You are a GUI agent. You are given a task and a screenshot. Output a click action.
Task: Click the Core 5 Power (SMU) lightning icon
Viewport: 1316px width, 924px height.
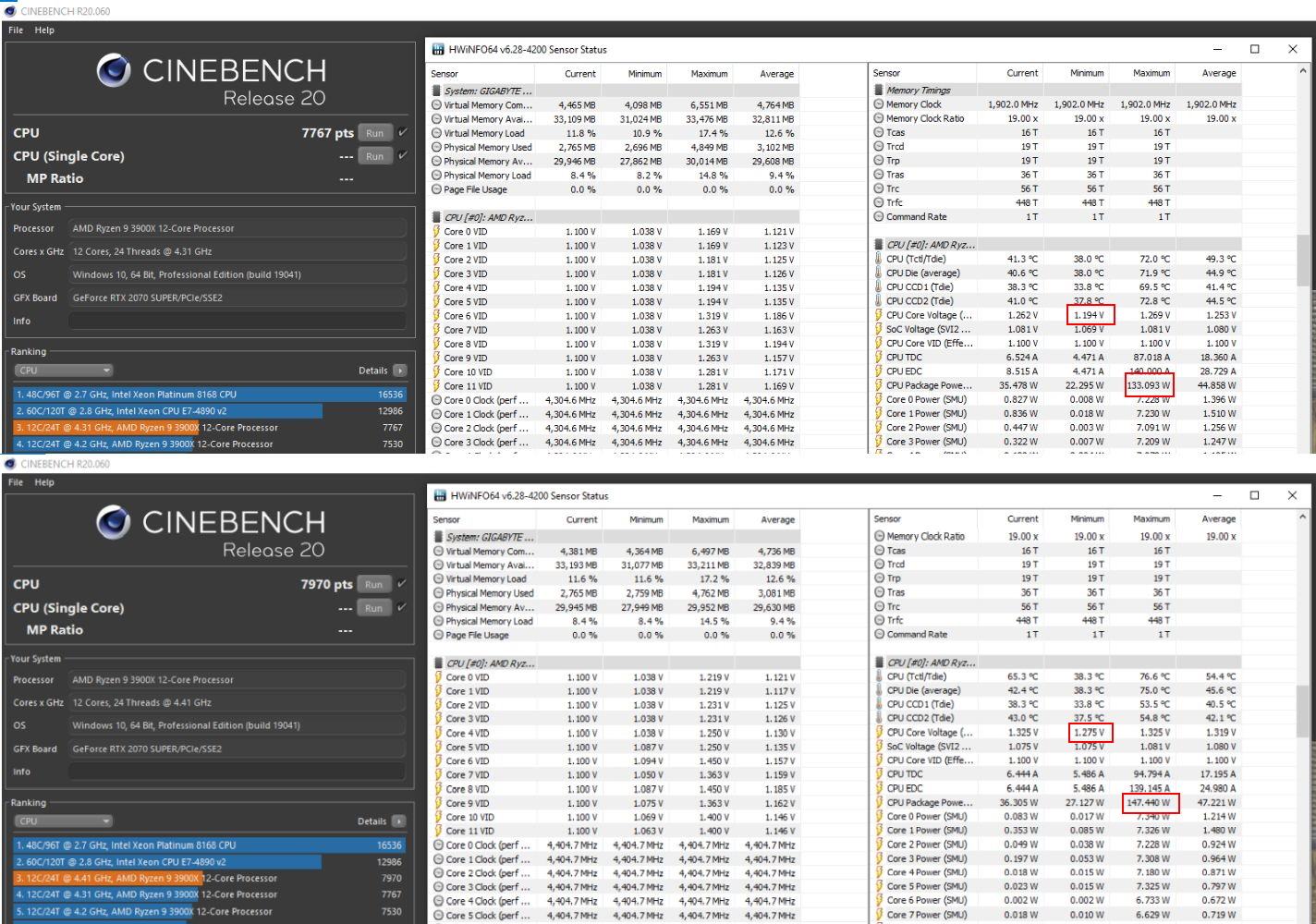pyautogui.click(x=878, y=887)
